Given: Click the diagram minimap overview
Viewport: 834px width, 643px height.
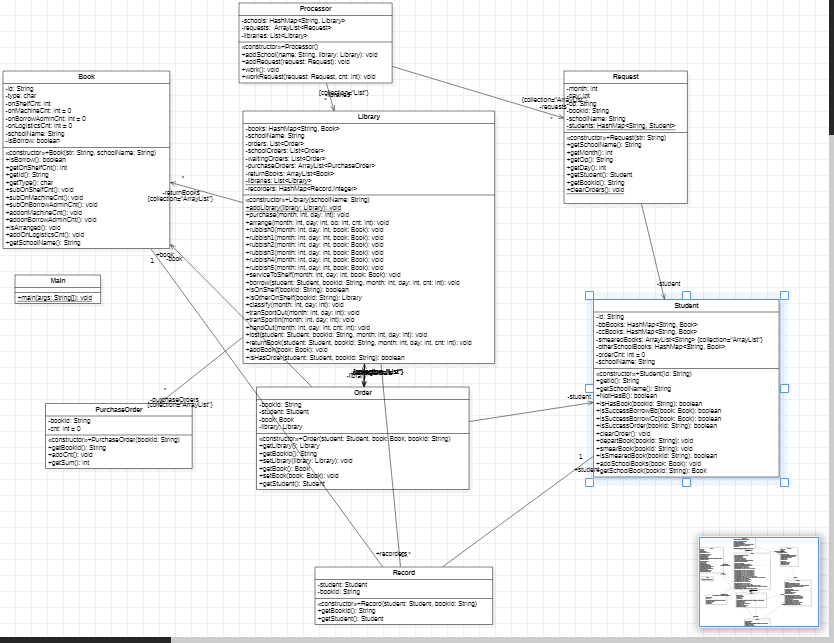Looking at the screenshot, I should click(758, 582).
